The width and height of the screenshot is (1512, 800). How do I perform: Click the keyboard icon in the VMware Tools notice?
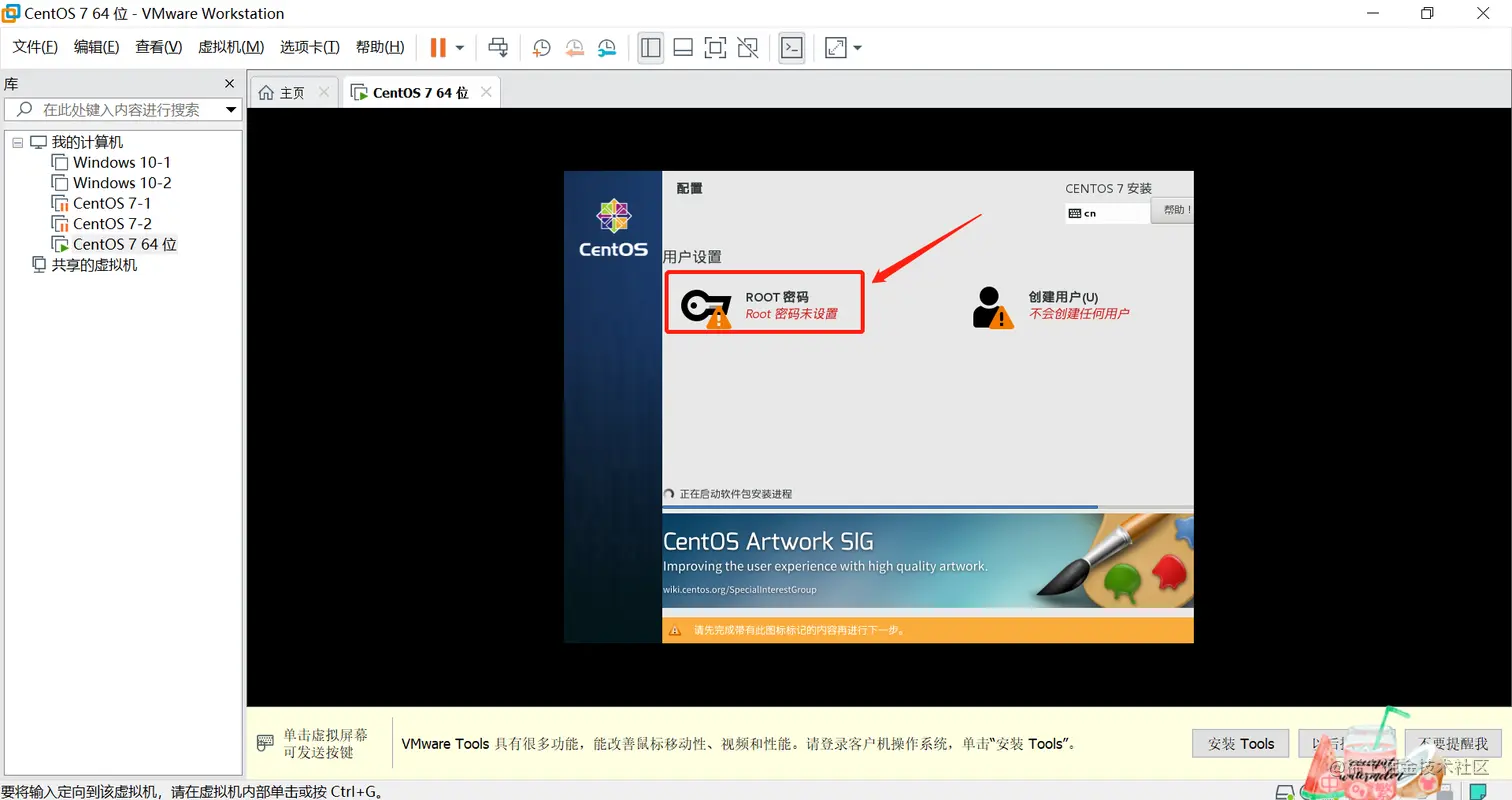[x=265, y=743]
